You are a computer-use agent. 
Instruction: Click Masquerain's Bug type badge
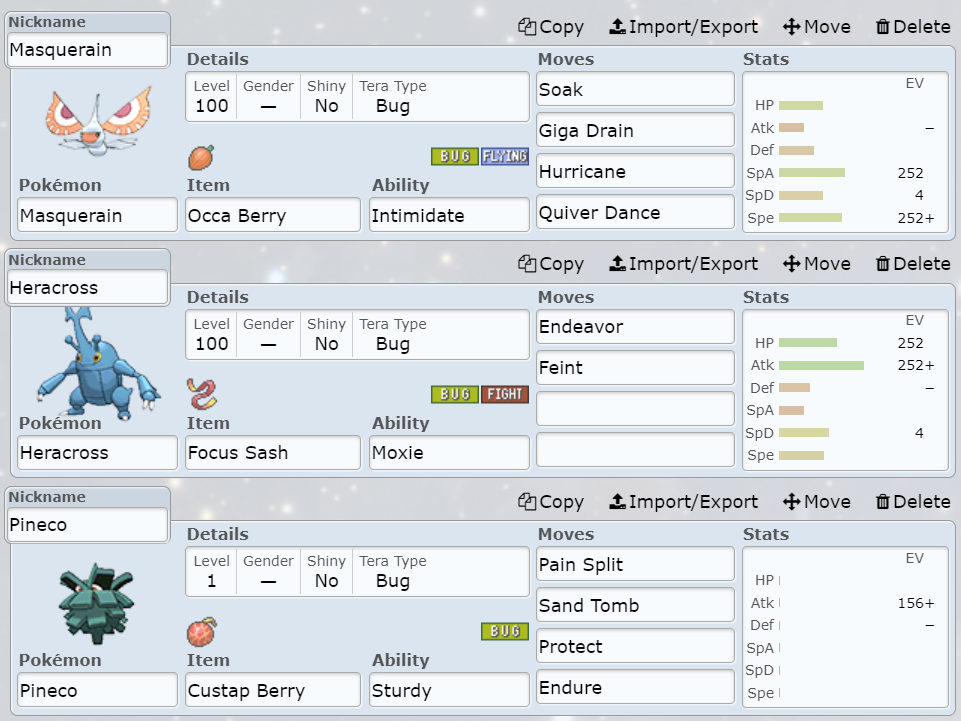point(455,156)
